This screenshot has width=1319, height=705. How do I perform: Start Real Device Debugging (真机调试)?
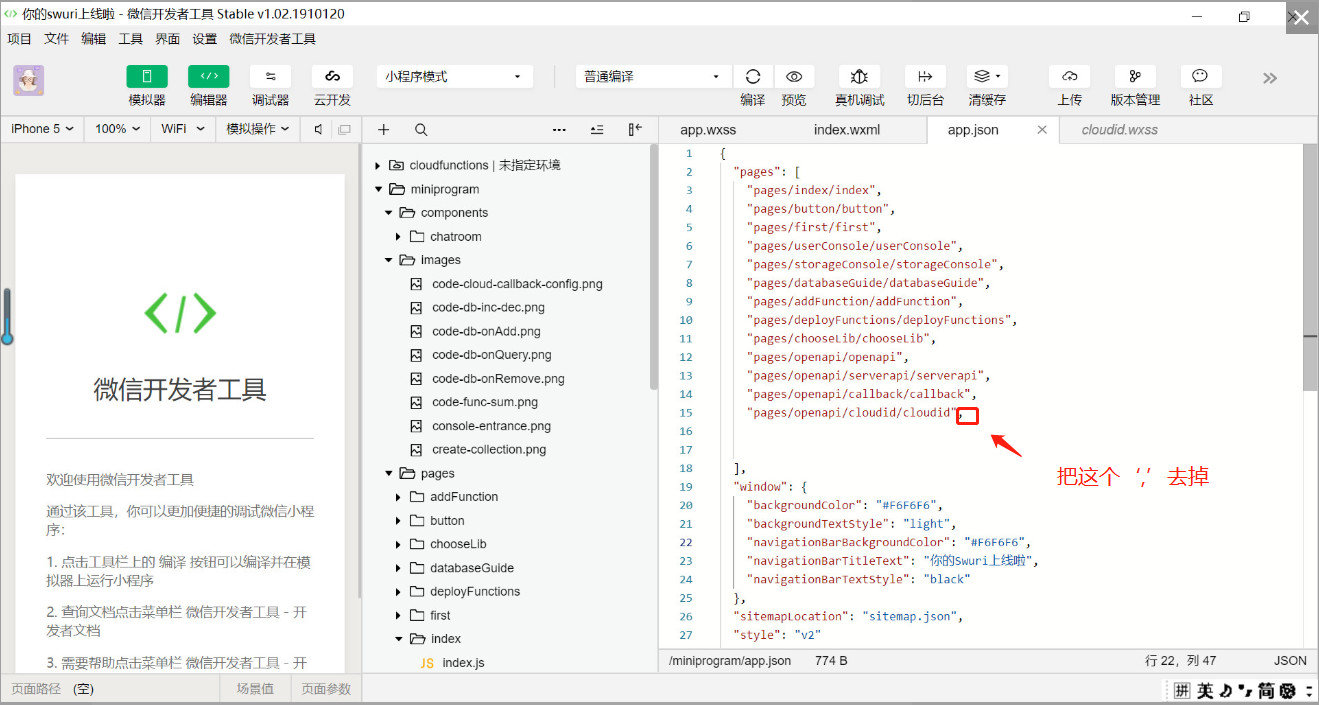click(x=860, y=77)
